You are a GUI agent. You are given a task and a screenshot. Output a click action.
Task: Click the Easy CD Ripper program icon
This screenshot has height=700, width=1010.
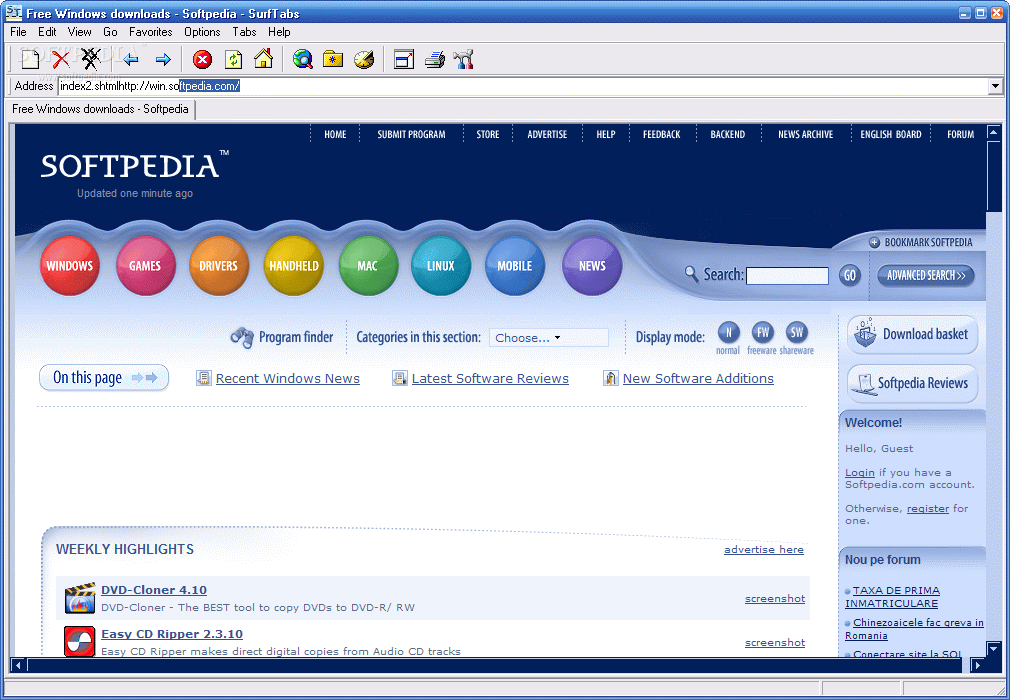(80, 641)
